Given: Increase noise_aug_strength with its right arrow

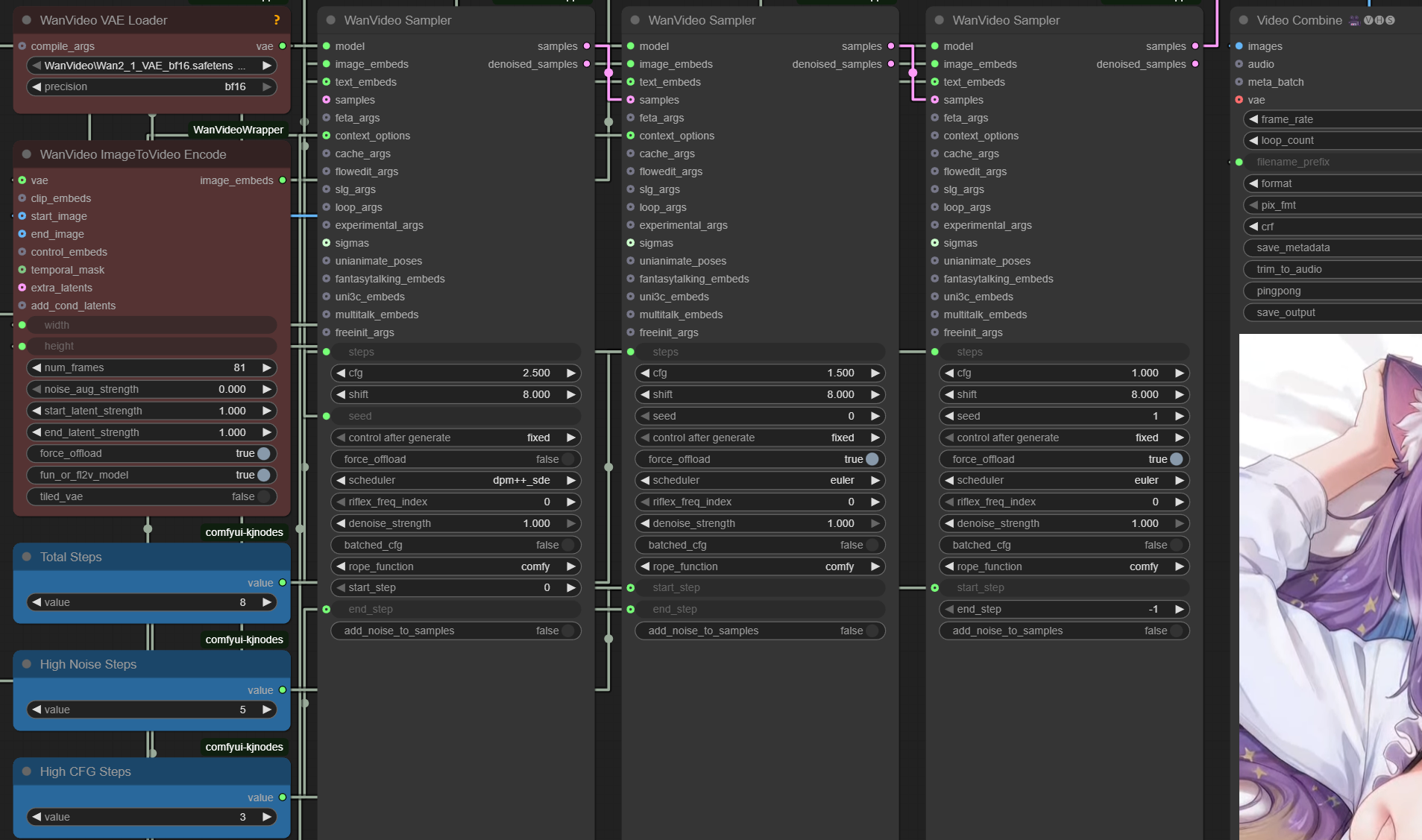Looking at the screenshot, I should tap(266, 389).
